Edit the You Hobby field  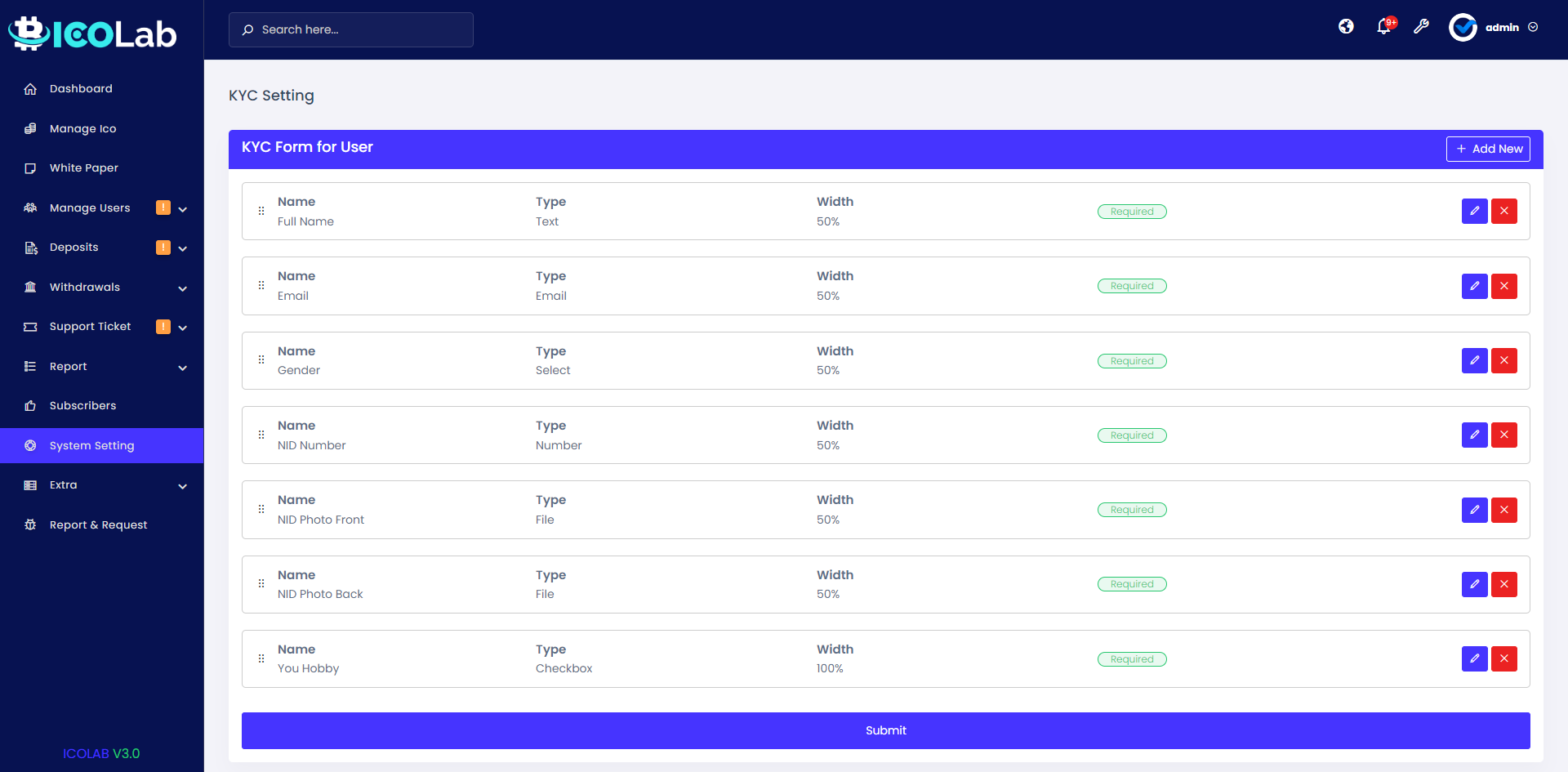click(x=1474, y=658)
